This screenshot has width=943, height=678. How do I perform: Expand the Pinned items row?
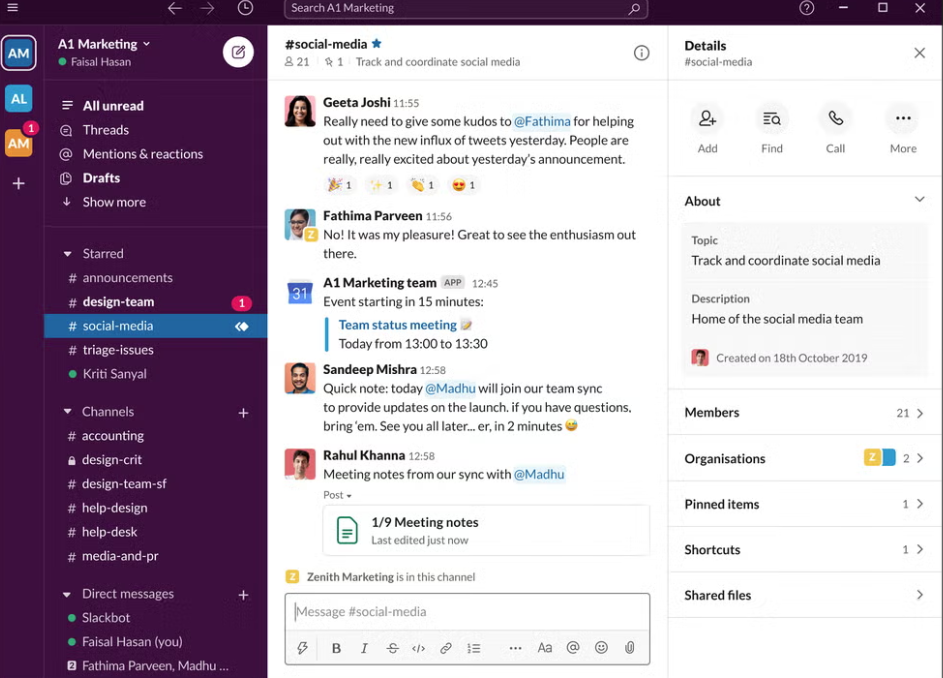click(x=804, y=504)
